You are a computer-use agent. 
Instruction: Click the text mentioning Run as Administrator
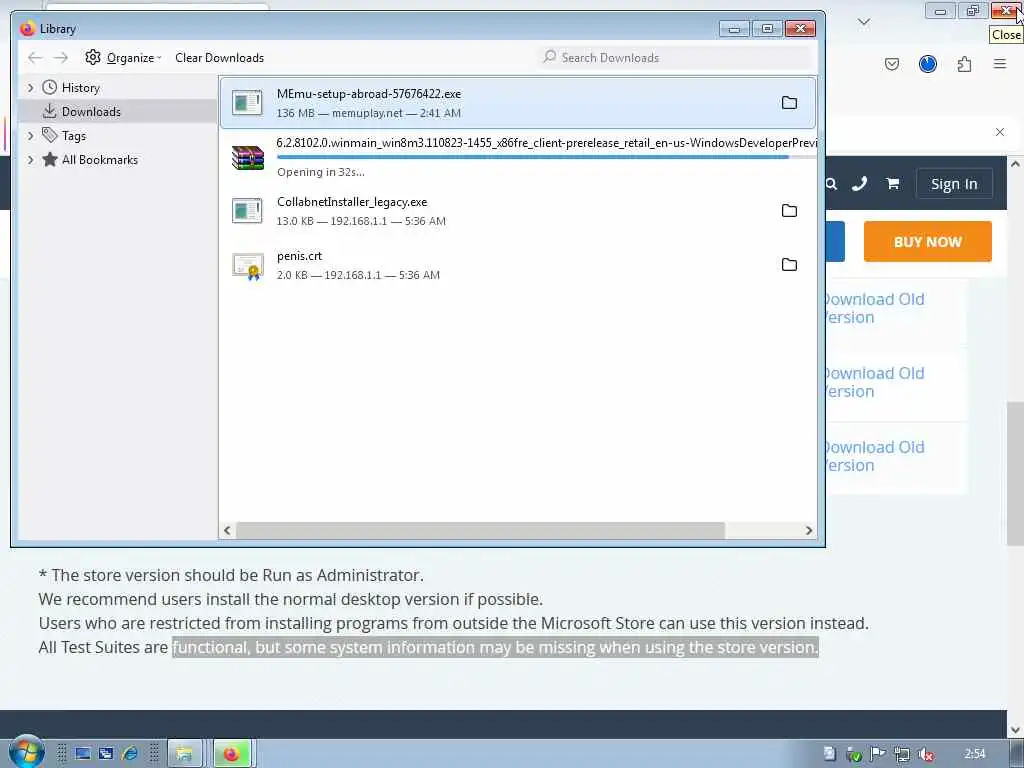(231, 575)
